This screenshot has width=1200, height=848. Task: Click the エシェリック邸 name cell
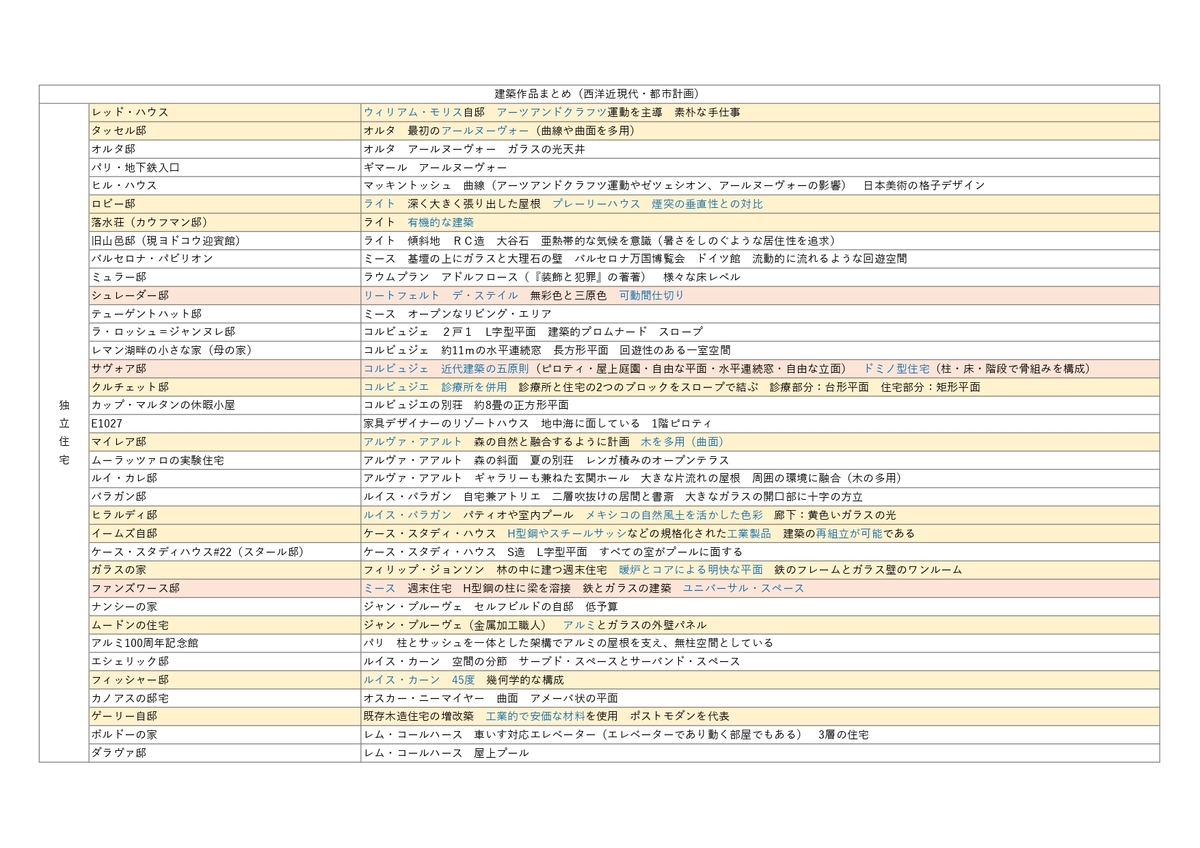click(224, 661)
